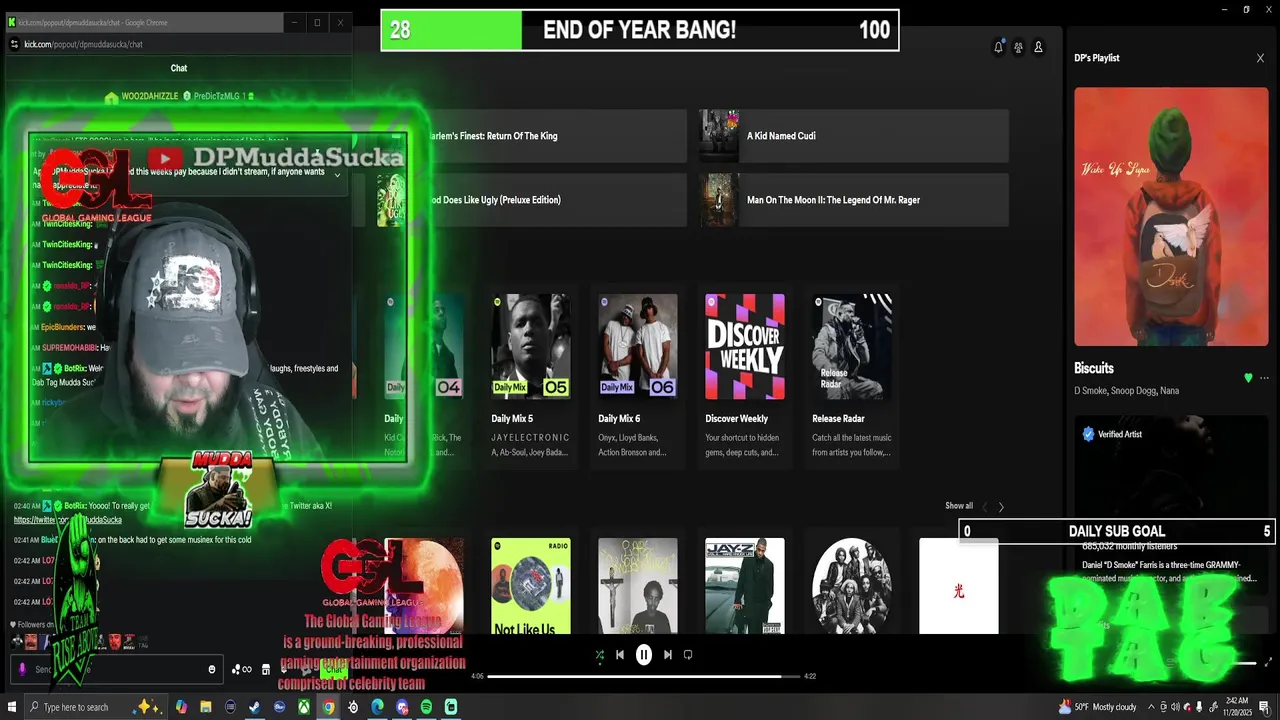Open the weather widget Mostly cloudy
The width and height of the screenshot is (1280, 720).
pyautogui.click(x=1098, y=707)
